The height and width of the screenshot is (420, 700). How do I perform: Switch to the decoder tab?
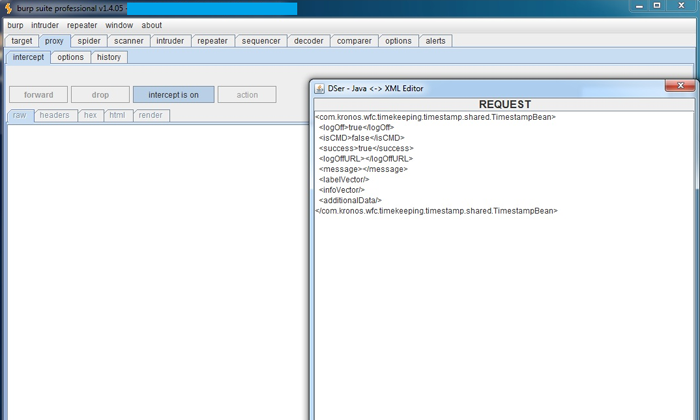(308, 41)
